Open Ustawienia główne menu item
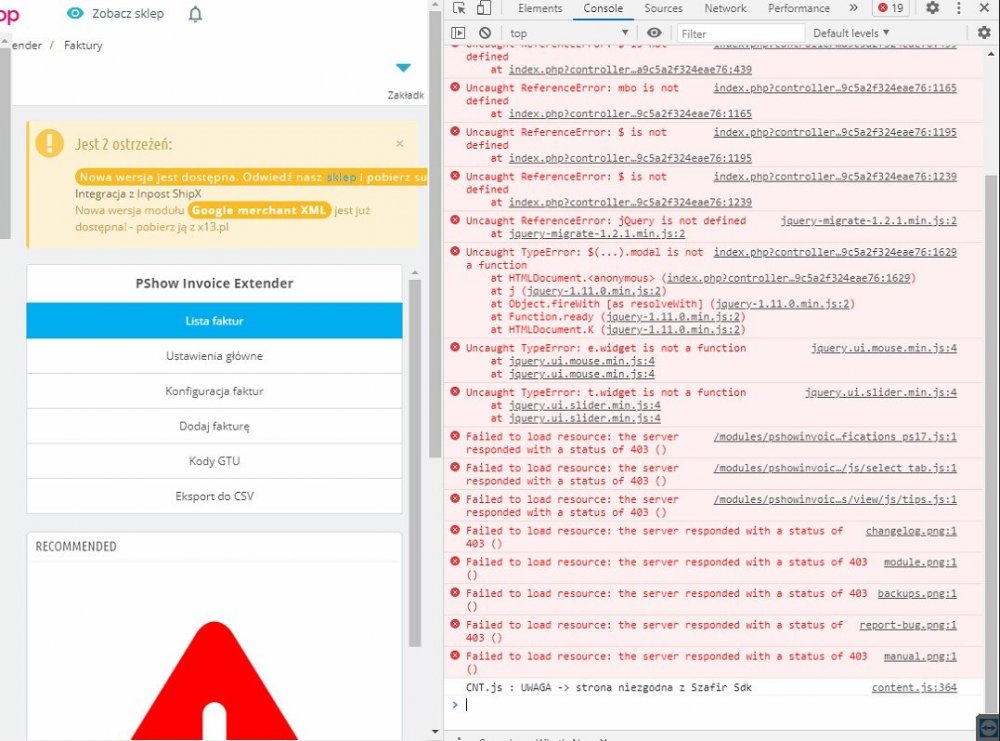The height and width of the screenshot is (741, 1000). pyautogui.click(x=214, y=356)
